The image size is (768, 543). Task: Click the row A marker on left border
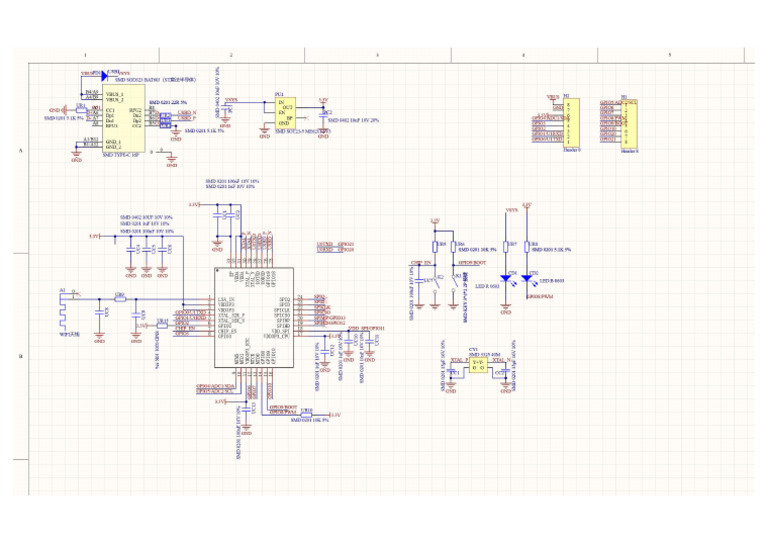(x=21, y=150)
